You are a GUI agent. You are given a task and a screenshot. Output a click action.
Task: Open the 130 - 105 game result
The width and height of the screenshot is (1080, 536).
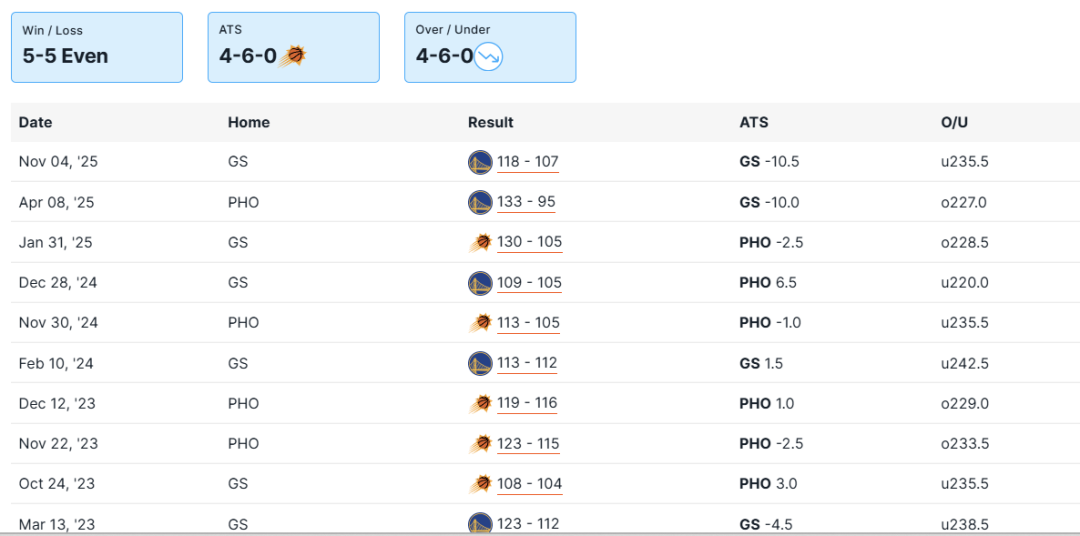pyautogui.click(x=529, y=242)
